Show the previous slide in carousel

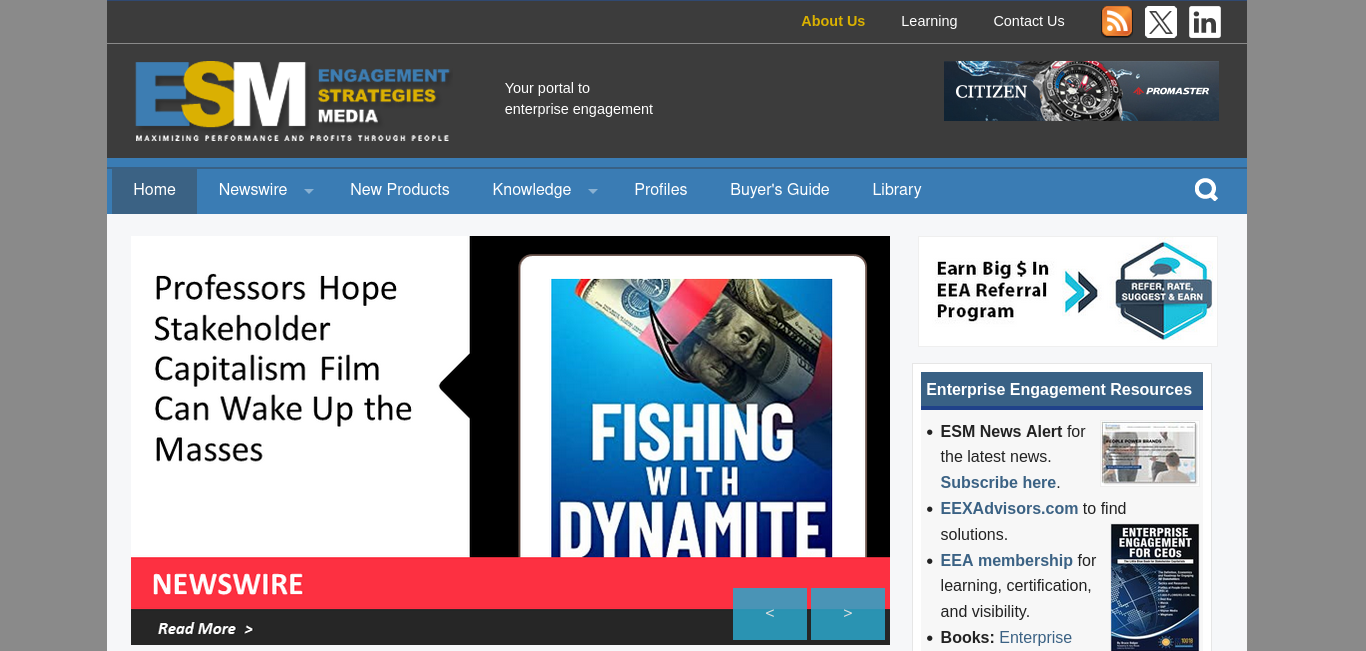point(770,613)
